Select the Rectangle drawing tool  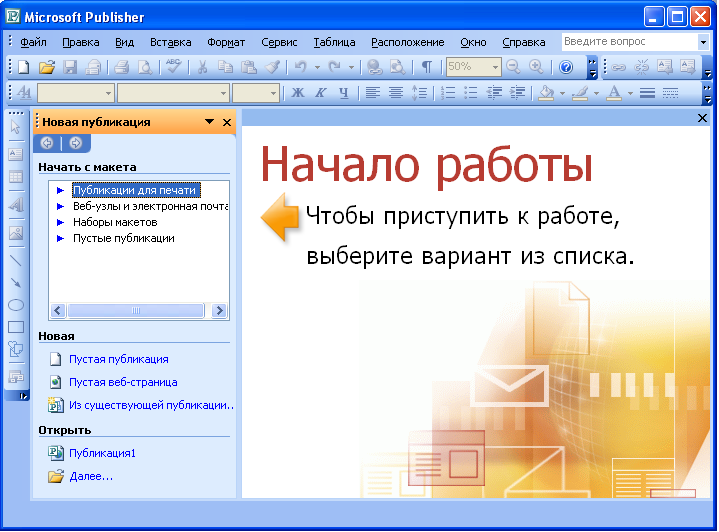click(x=16, y=327)
